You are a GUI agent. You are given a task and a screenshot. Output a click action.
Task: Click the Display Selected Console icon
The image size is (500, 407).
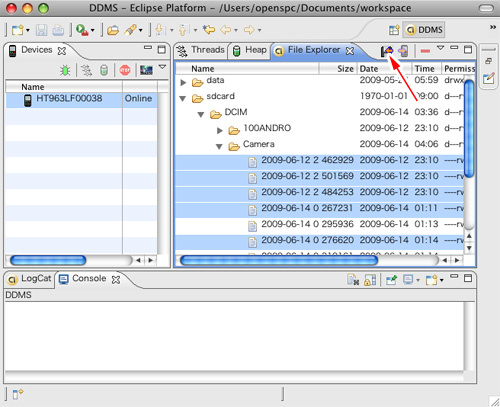pyautogui.click(x=408, y=279)
